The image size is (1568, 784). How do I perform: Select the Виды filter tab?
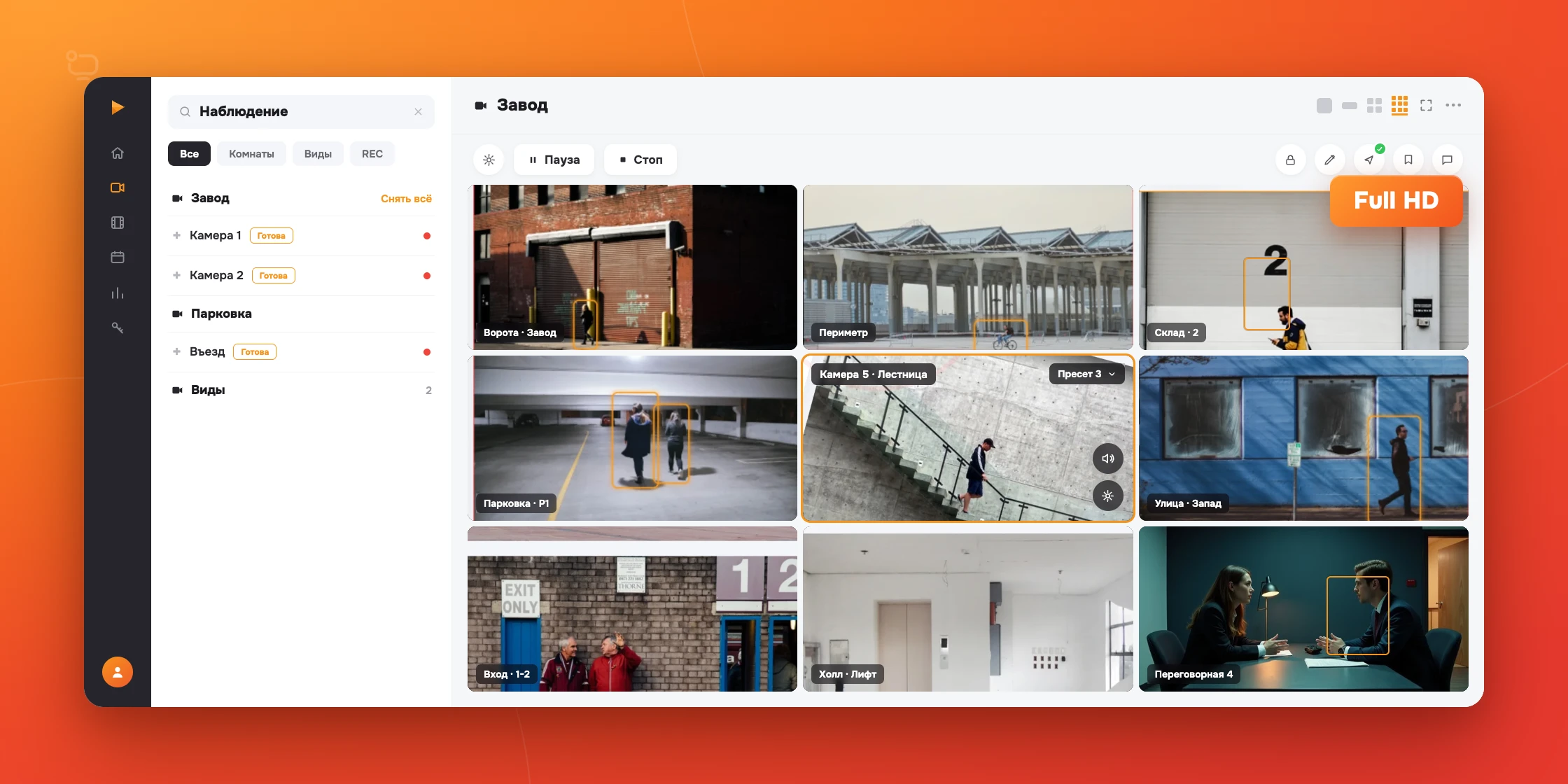318,154
